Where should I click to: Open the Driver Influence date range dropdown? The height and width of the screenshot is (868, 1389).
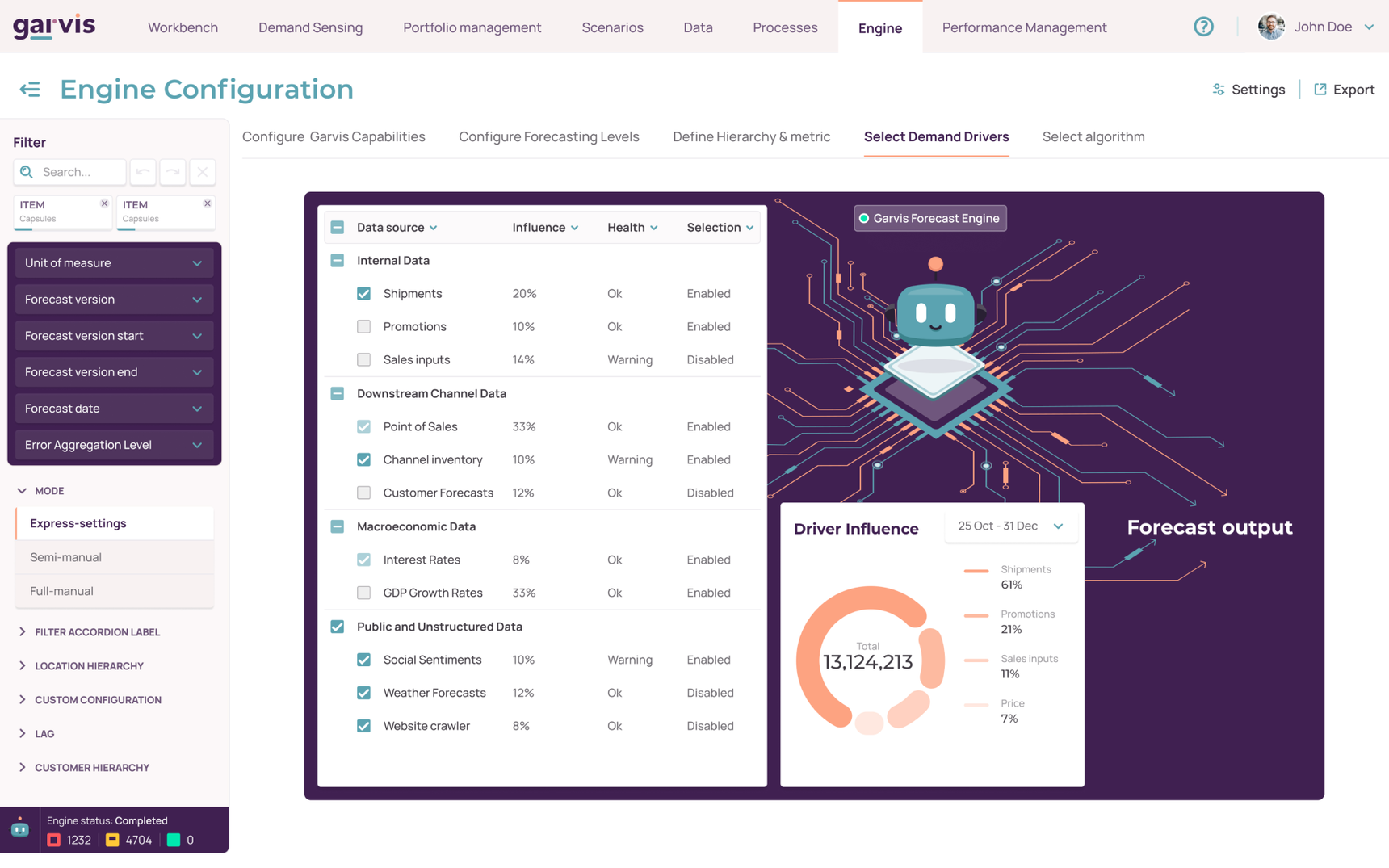pyautogui.click(x=1011, y=526)
